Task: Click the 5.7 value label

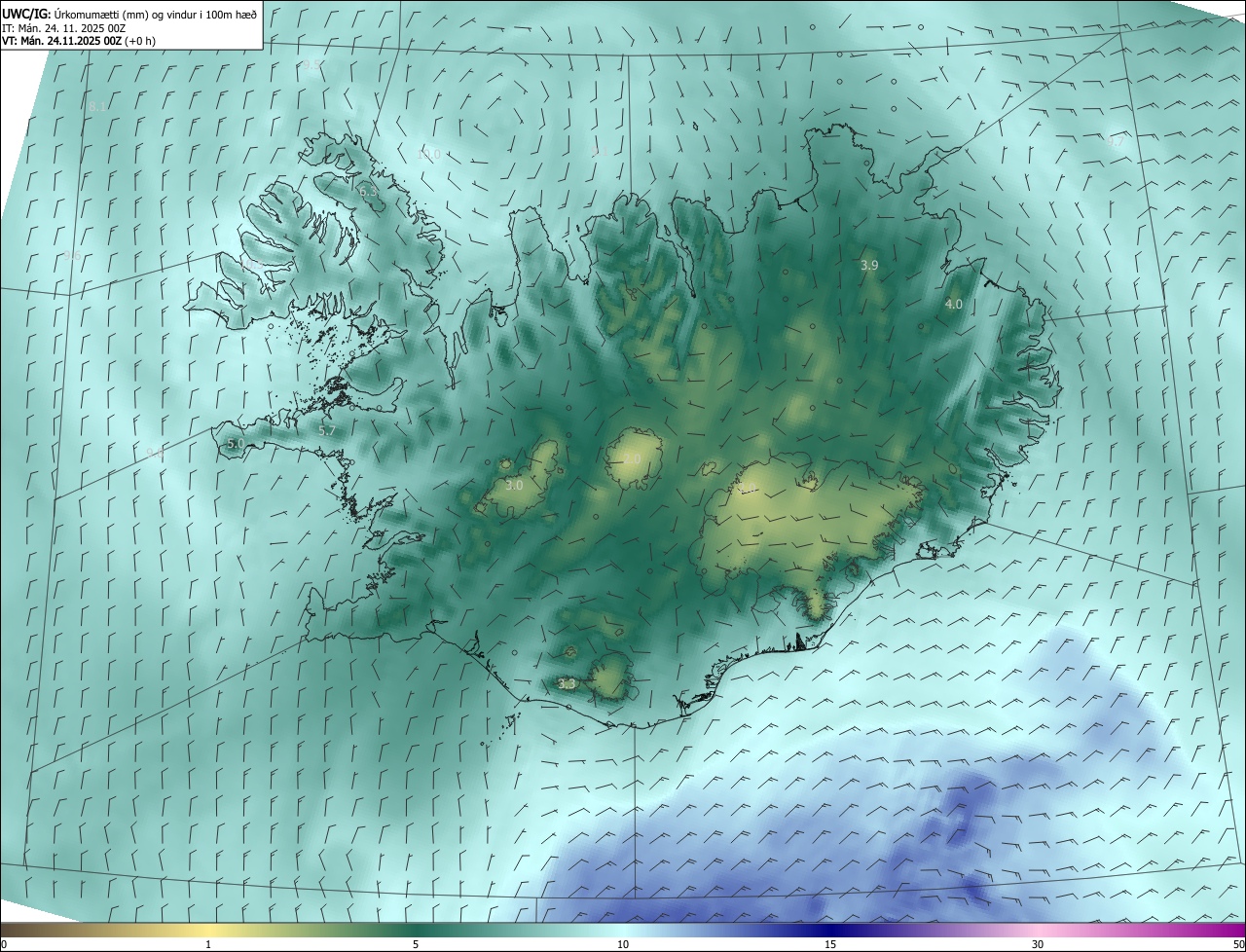Action: click(x=327, y=430)
